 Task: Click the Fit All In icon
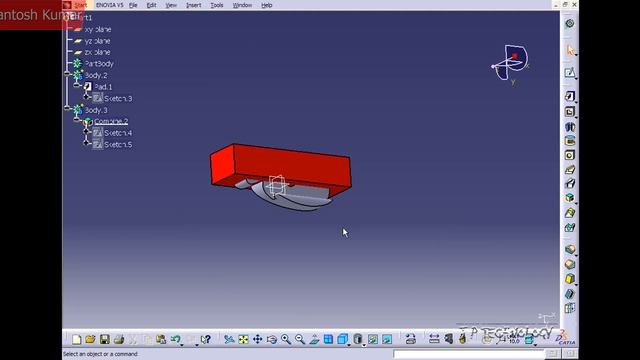coord(243,339)
